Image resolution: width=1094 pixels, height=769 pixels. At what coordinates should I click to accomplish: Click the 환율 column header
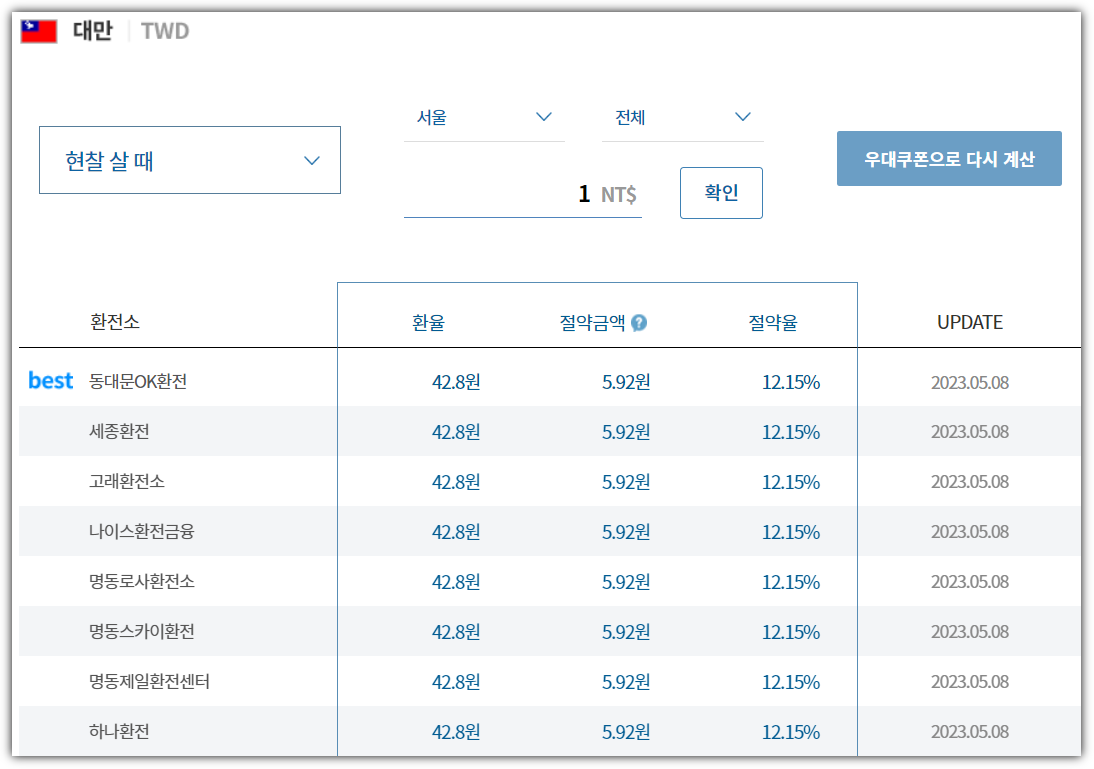(428, 322)
